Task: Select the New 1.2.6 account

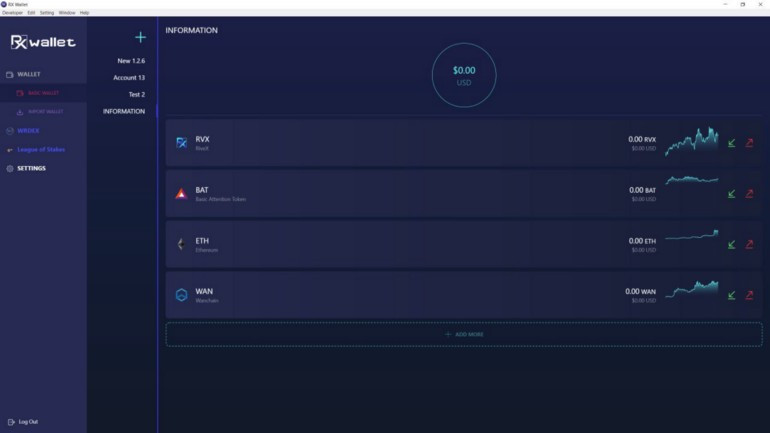Action: click(x=131, y=61)
